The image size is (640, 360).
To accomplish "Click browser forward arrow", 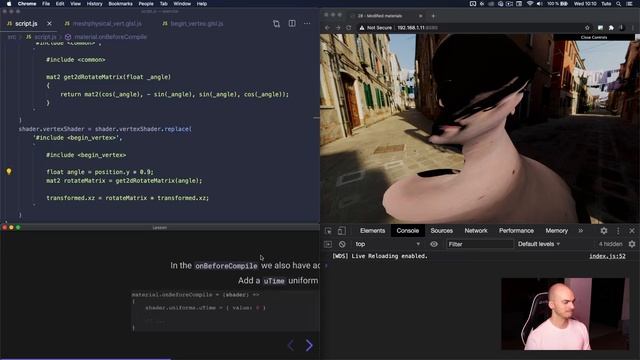I will point(338,28).
